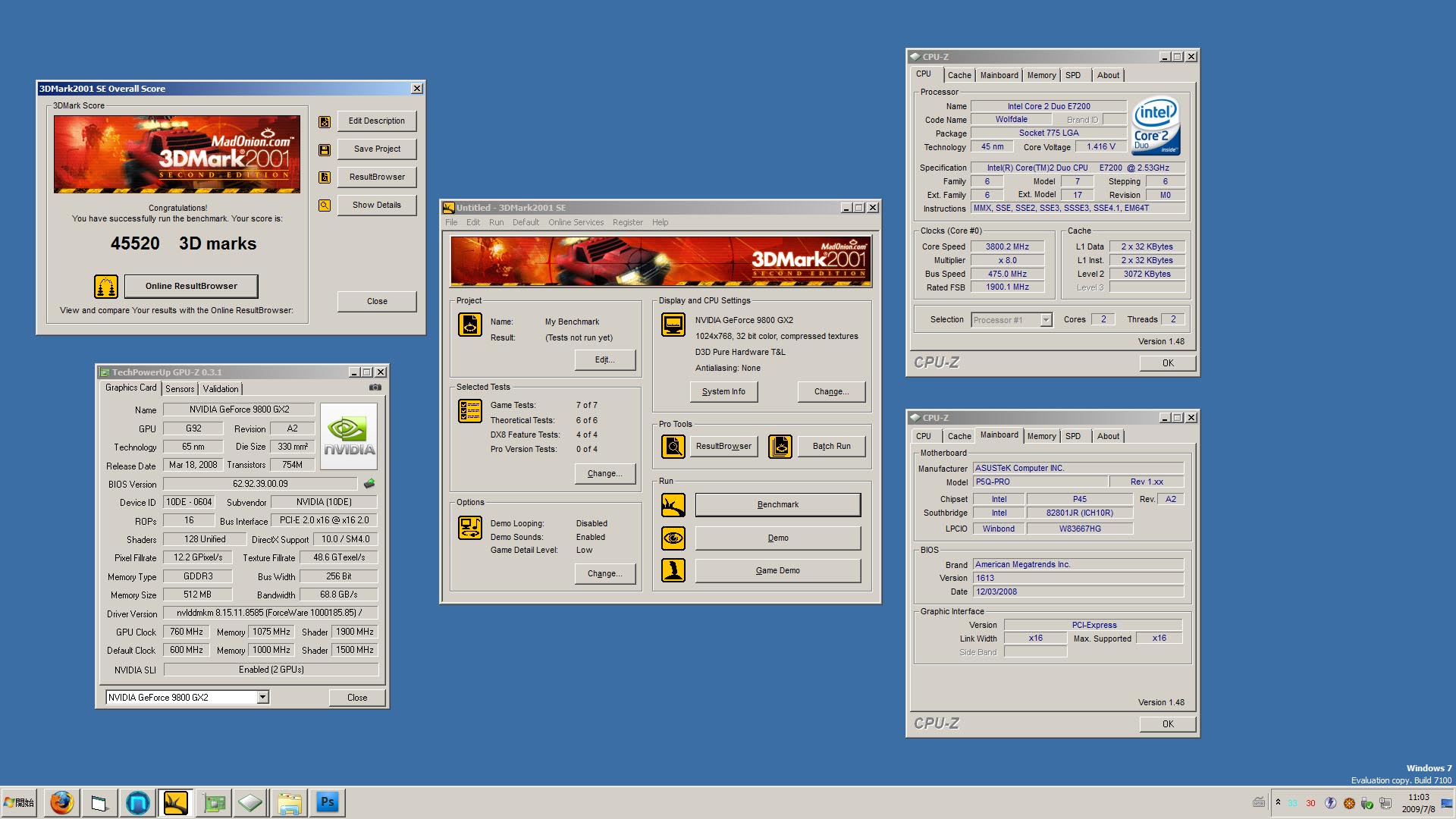1456x819 pixels.
Task: Click the clock in the system tray
Action: (1418, 803)
